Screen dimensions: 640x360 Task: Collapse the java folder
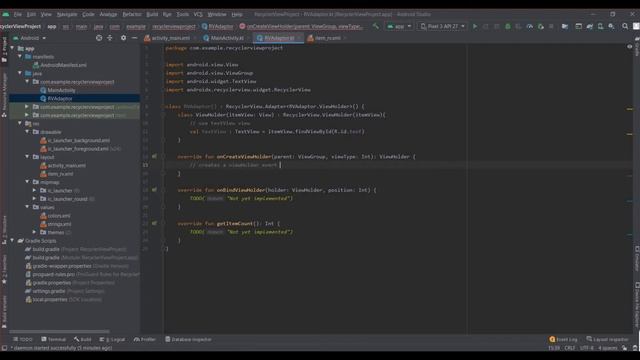[x=20, y=73]
